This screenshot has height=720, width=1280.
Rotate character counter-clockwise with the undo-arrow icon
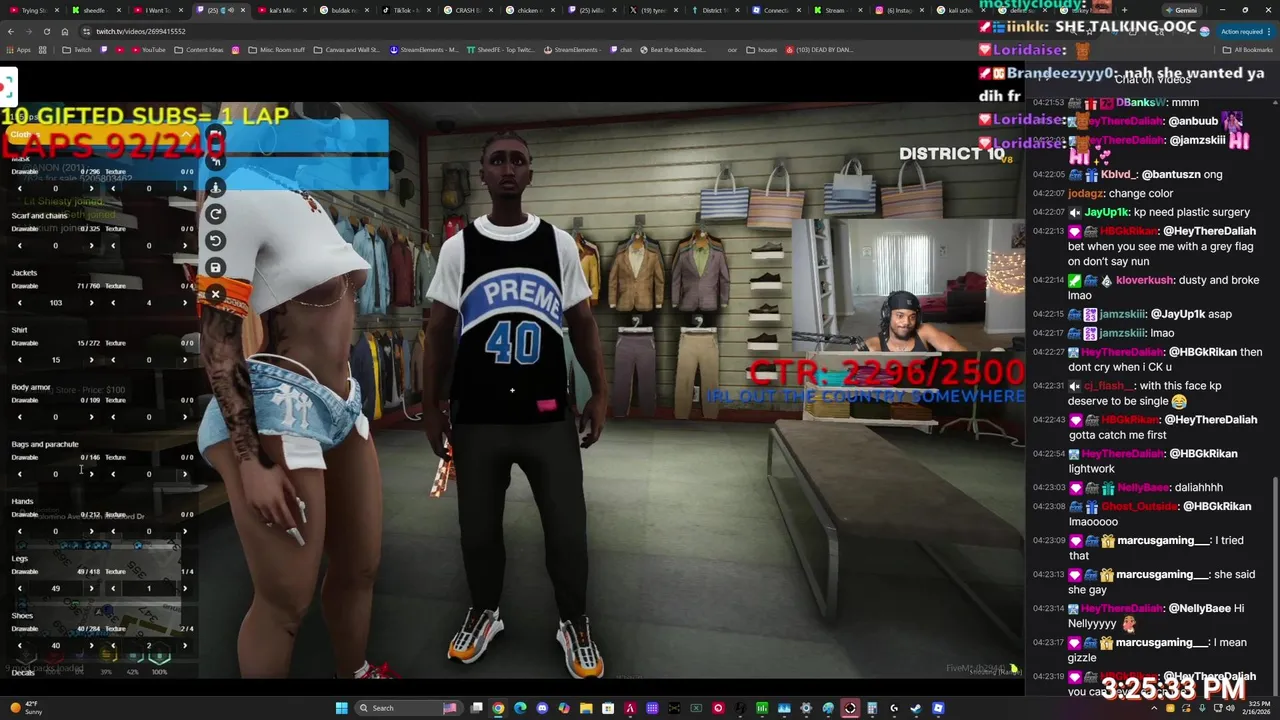(215, 240)
